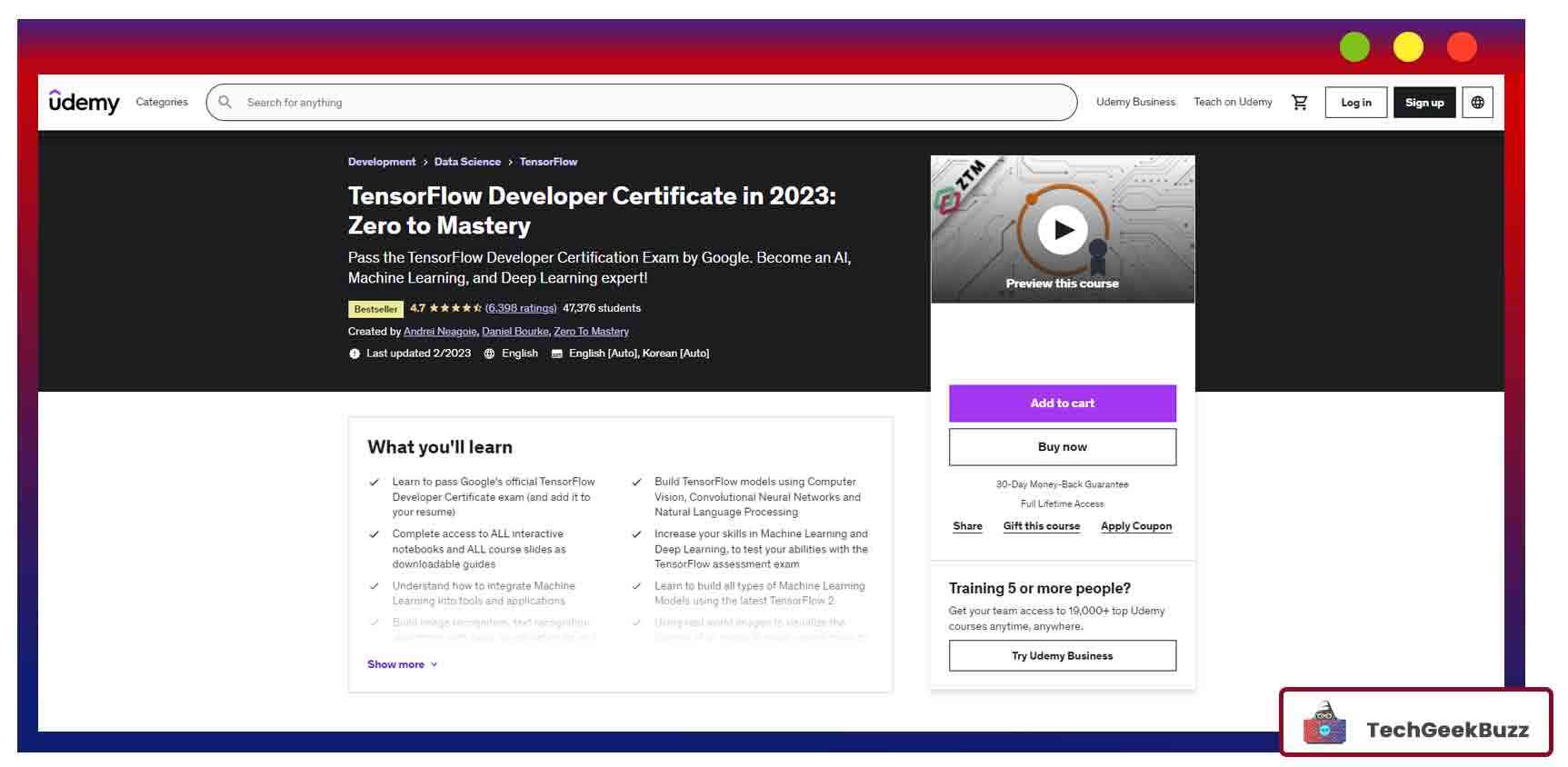1568x767 pixels.
Task: Click the search magnifier icon
Action: 225,103
